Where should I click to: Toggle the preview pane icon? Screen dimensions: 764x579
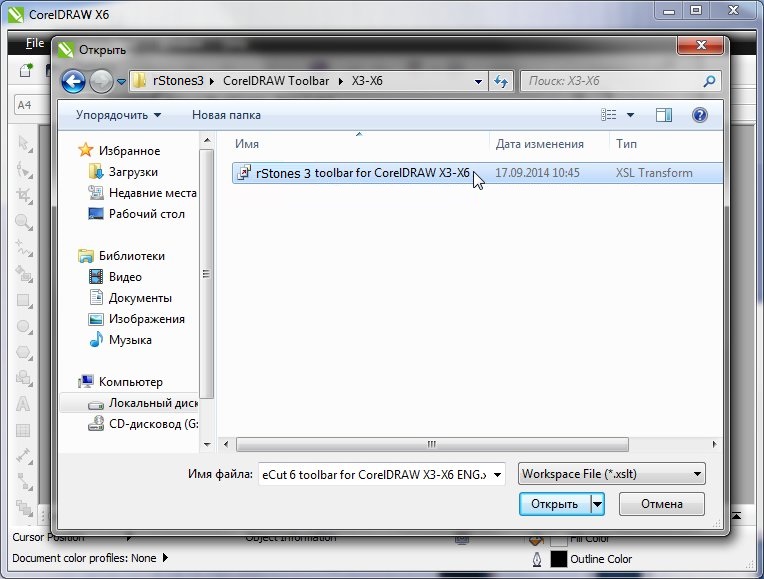[664, 115]
